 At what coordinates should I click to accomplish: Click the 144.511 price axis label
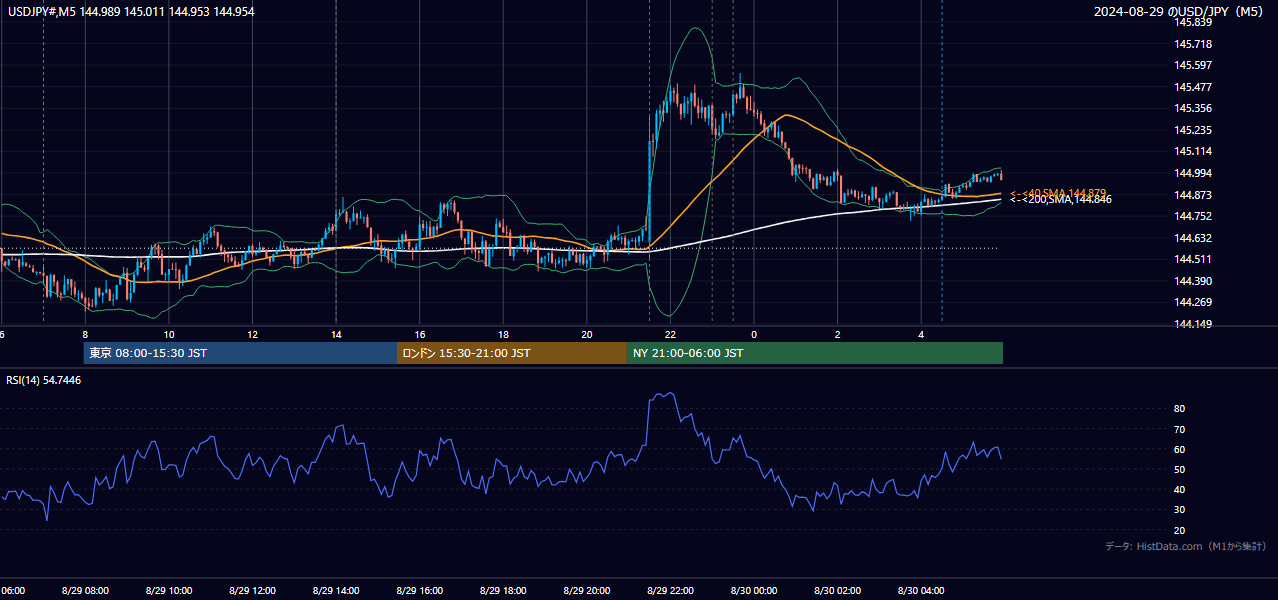pos(1193,259)
